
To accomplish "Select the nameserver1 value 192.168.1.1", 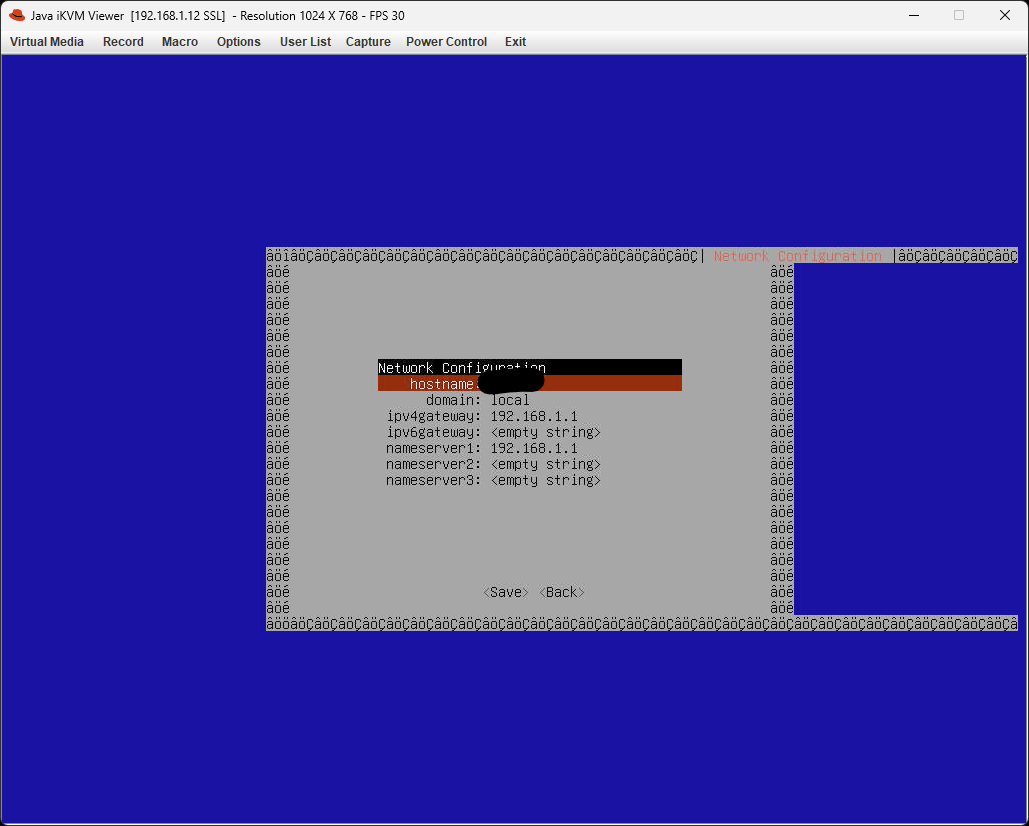I will pos(534,448).
